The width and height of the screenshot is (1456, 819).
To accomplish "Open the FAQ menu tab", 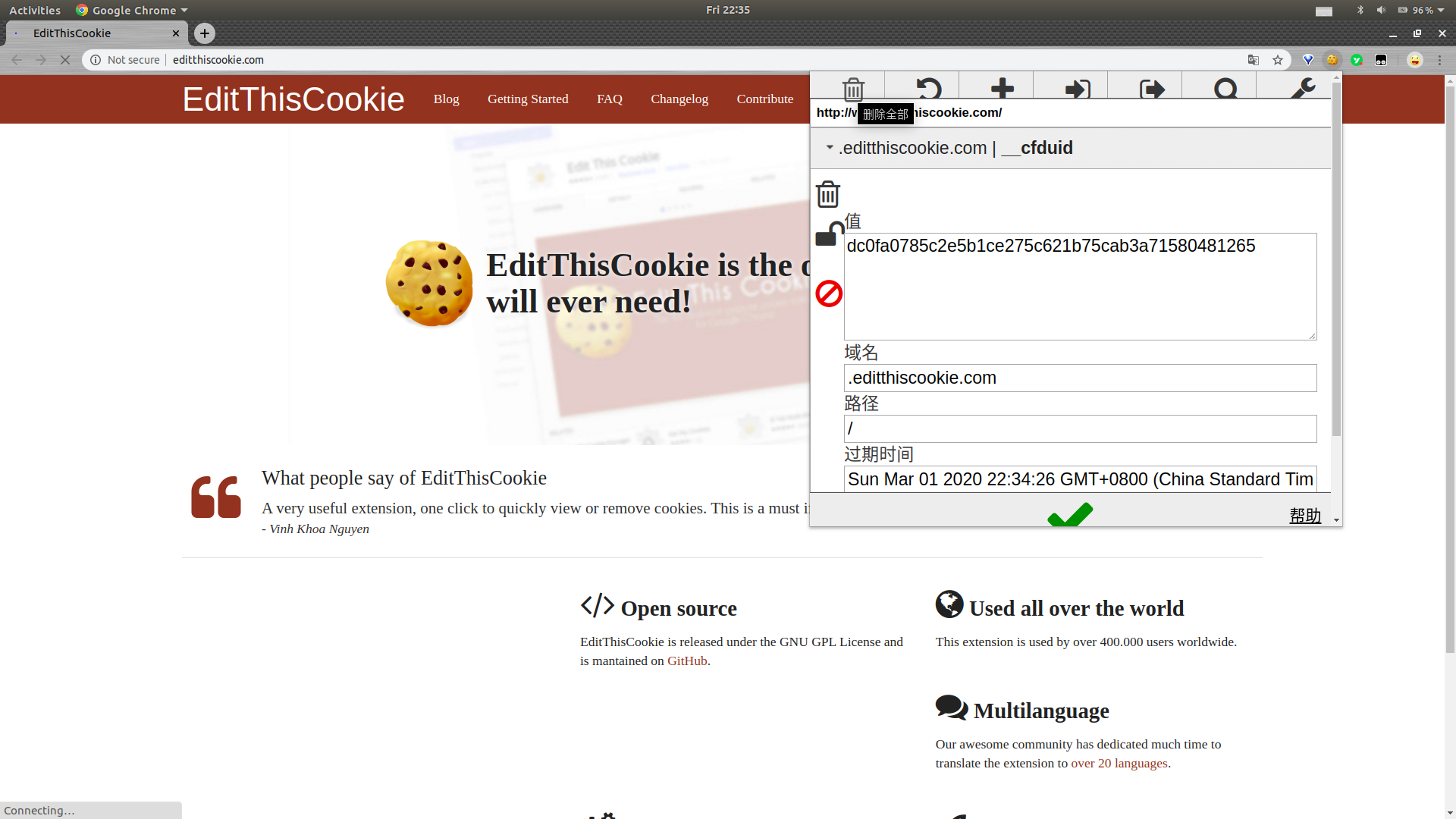I will click(x=609, y=98).
